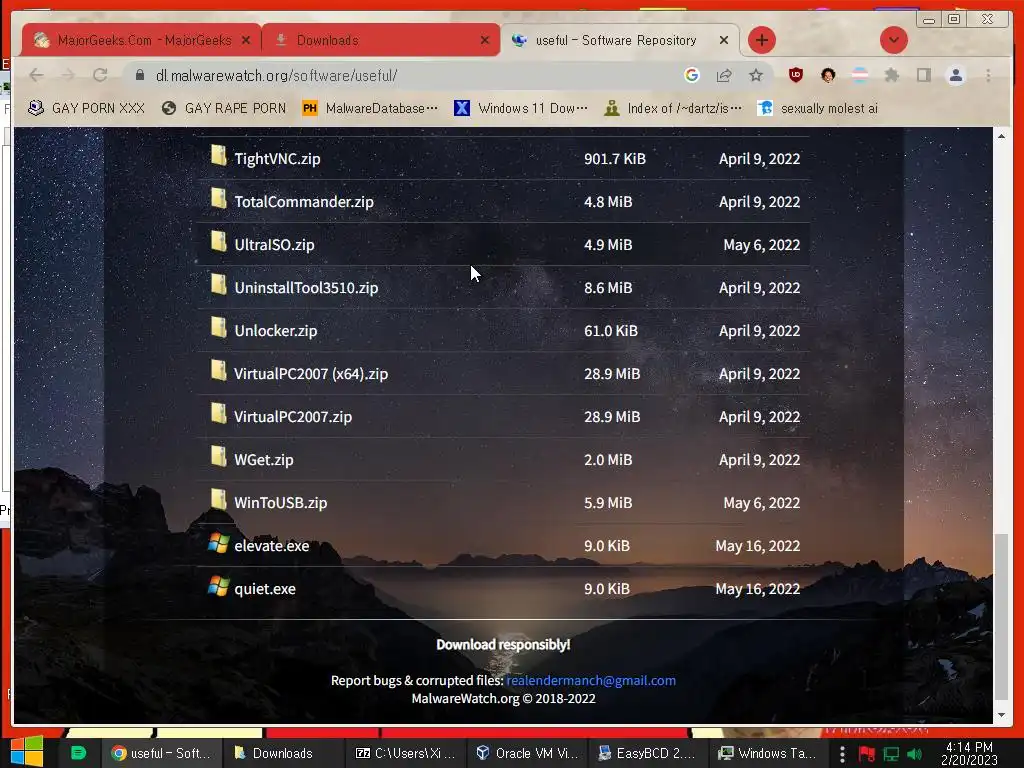The image size is (1024, 768).
Task: Open the Windows Start button
Action: pos(27,752)
